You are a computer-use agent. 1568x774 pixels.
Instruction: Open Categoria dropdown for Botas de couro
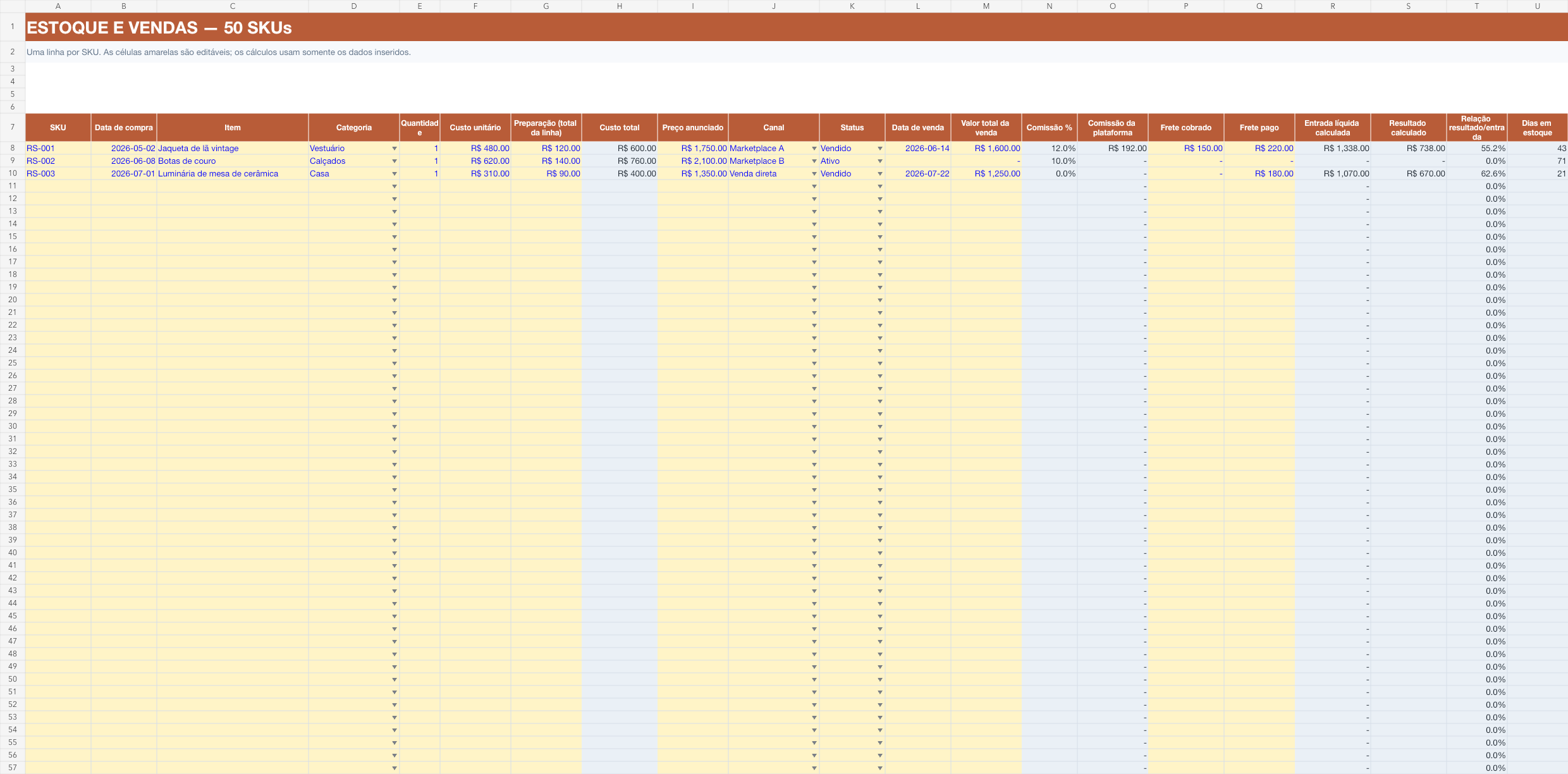point(395,161)
